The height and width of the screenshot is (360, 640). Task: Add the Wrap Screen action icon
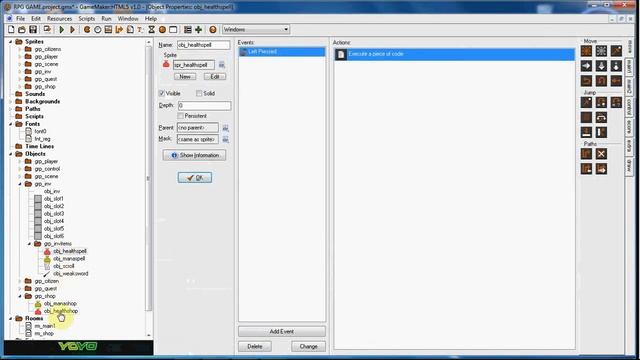pos(601,117)
